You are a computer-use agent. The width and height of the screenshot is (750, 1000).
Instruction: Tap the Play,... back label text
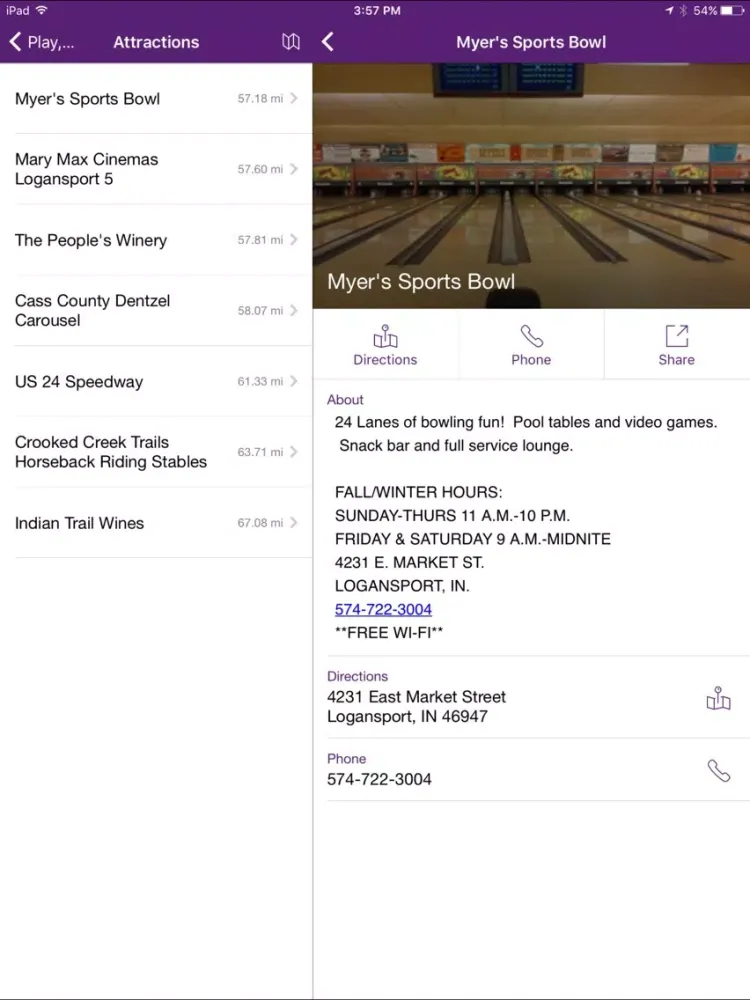pos(51,43)
